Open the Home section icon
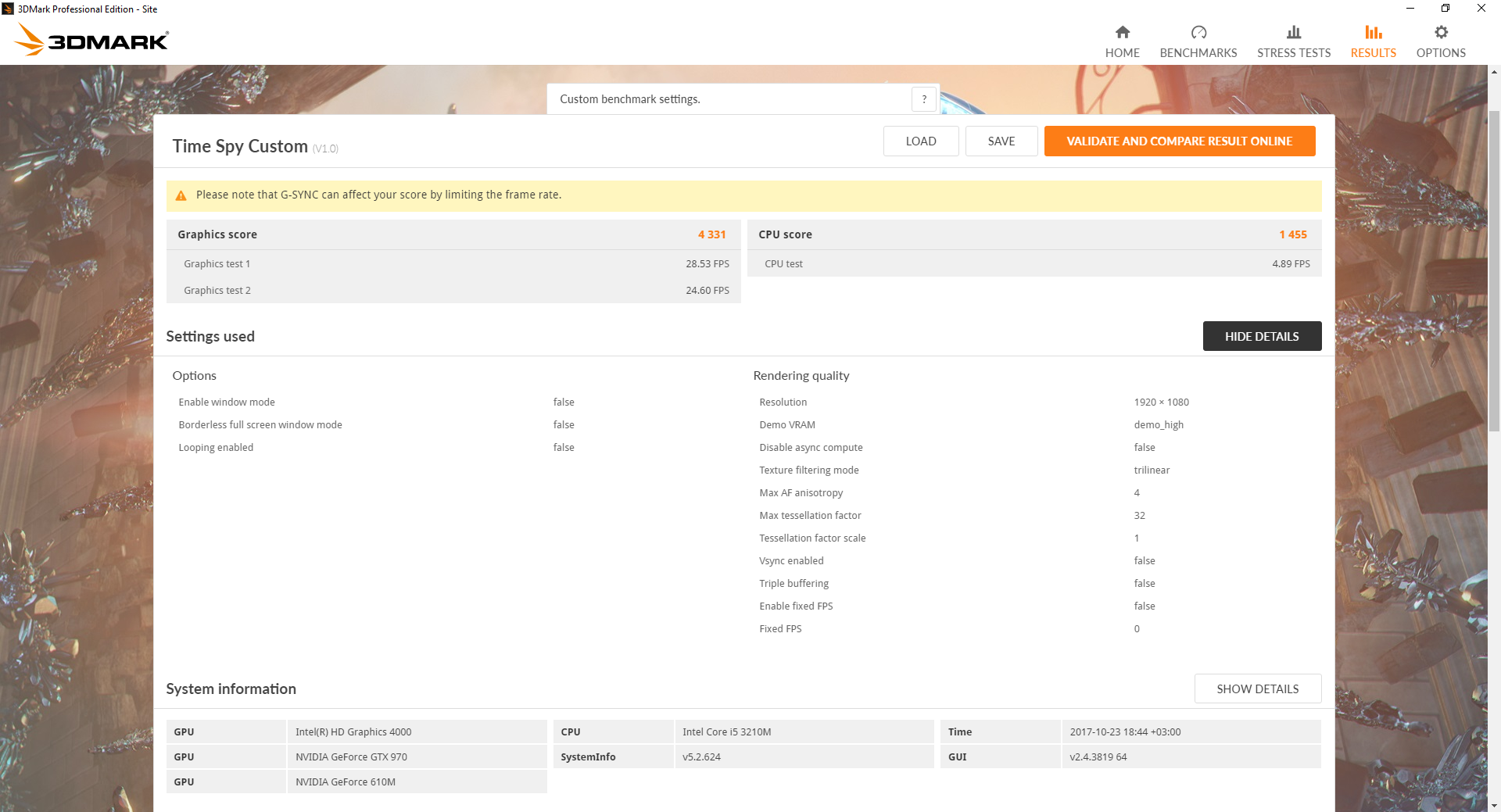1501x812 pixels. (x=1122, y=32)
